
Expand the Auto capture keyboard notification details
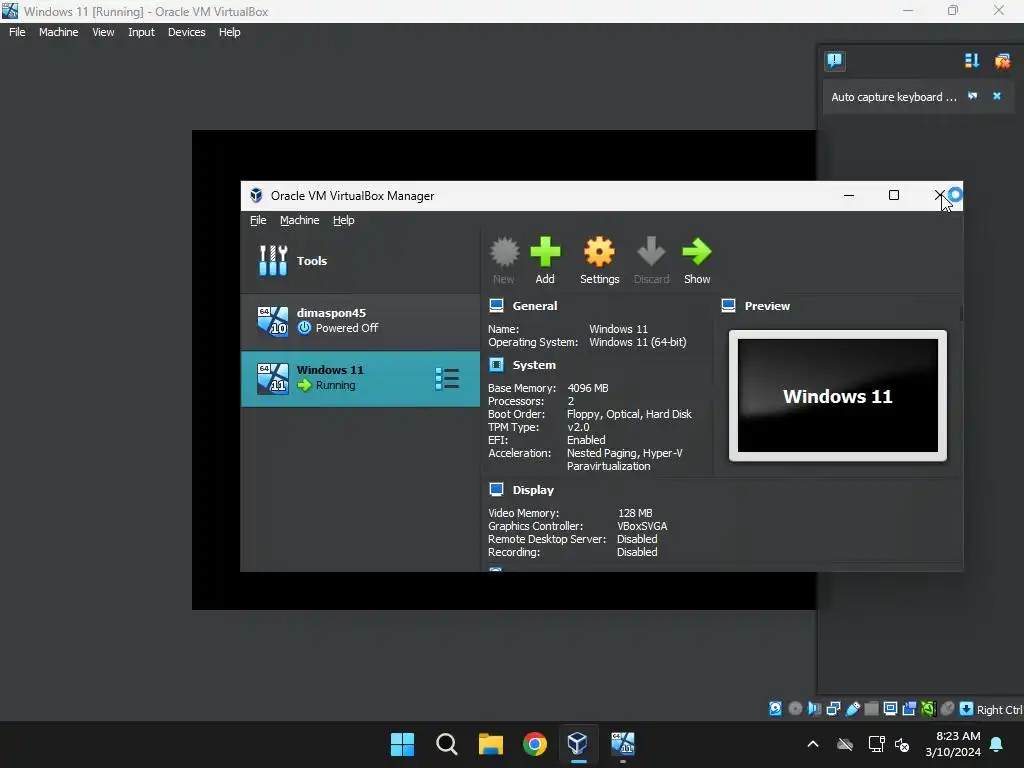[x=972, y=96]
